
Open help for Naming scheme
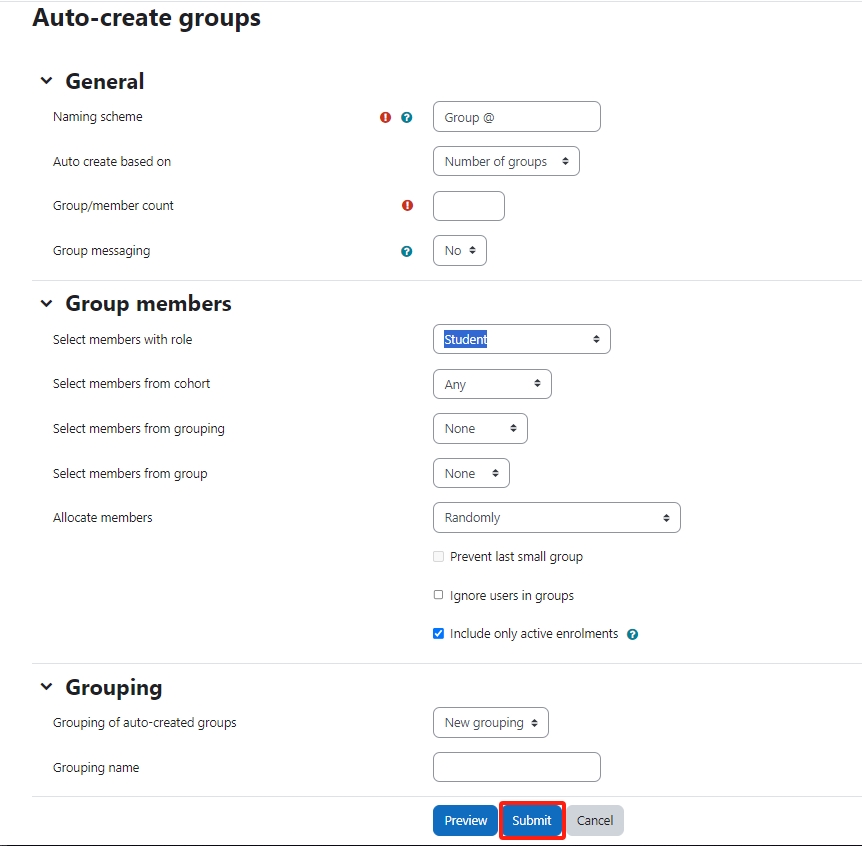pyautogui.click(x=407, y=117)
